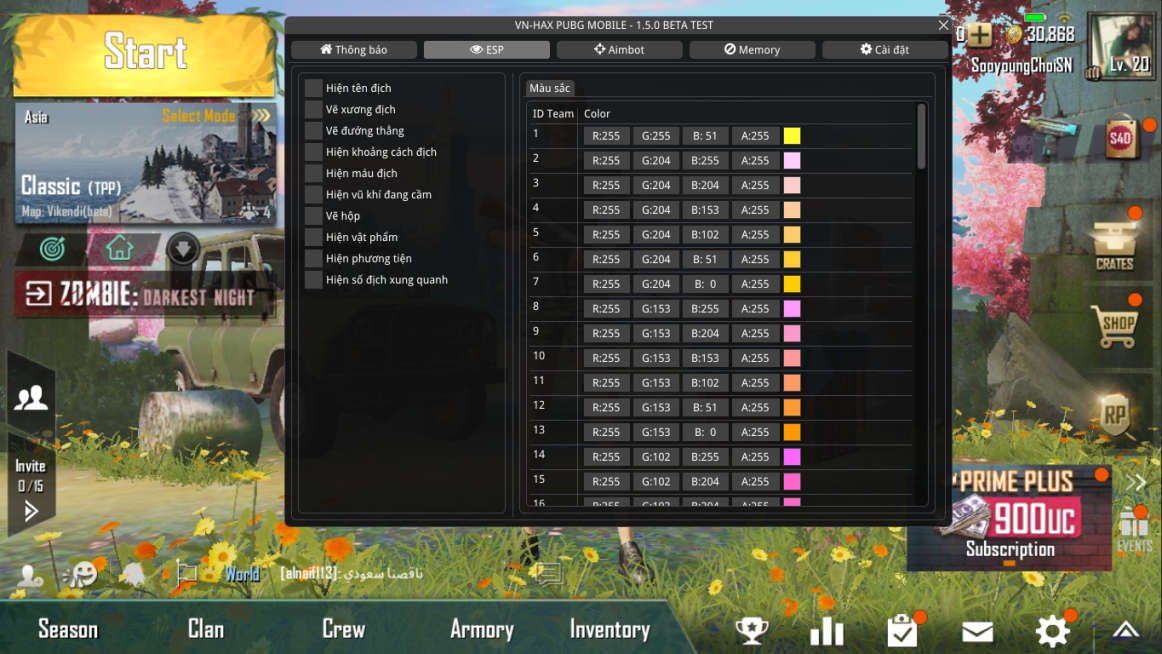Toggle Vẽ đường thẳng checkbox
The image size is (1162, 654).
click(313, 131)
